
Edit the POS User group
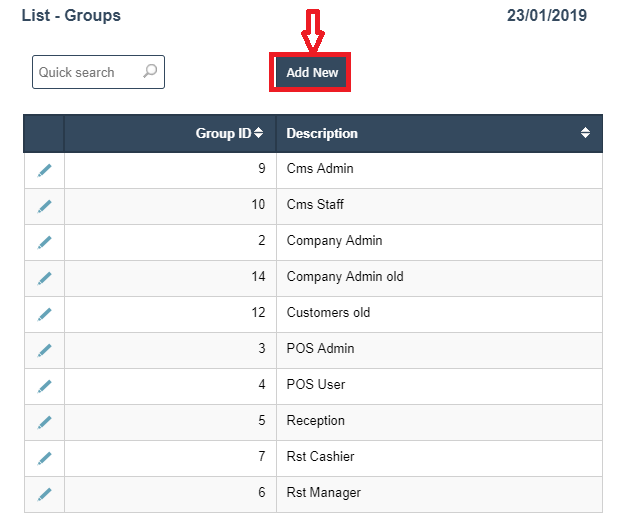(44, 386)
